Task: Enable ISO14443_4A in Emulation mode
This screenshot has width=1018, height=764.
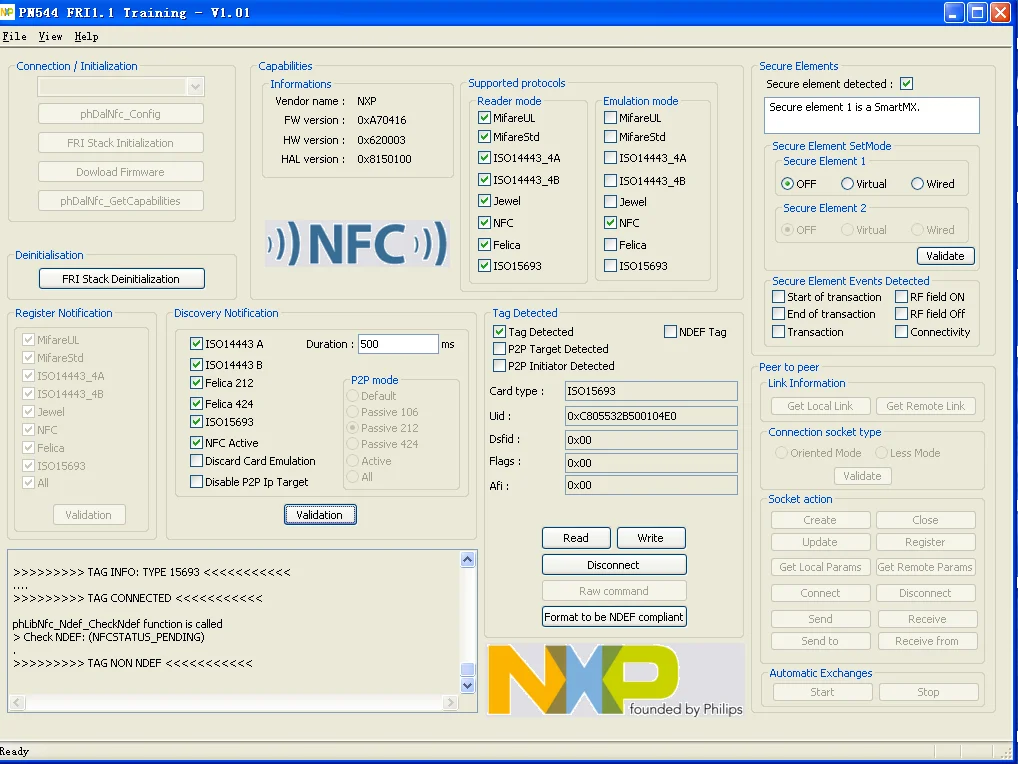Action: tap(610, 158)
